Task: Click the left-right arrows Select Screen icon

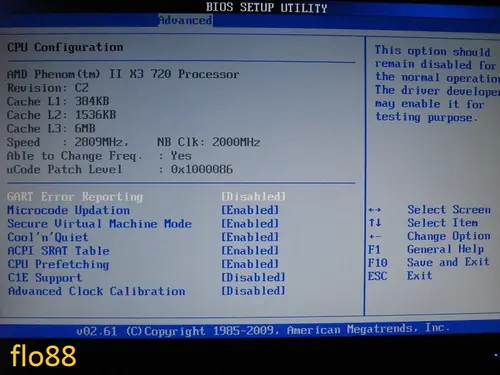Action: tap(375, 210)
